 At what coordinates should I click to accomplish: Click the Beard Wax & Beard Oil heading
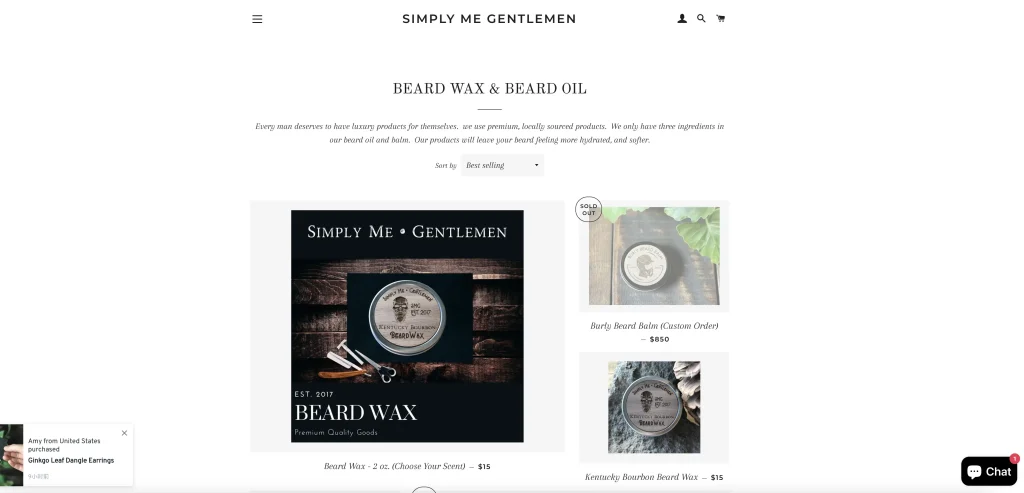[x=489, y=89]
